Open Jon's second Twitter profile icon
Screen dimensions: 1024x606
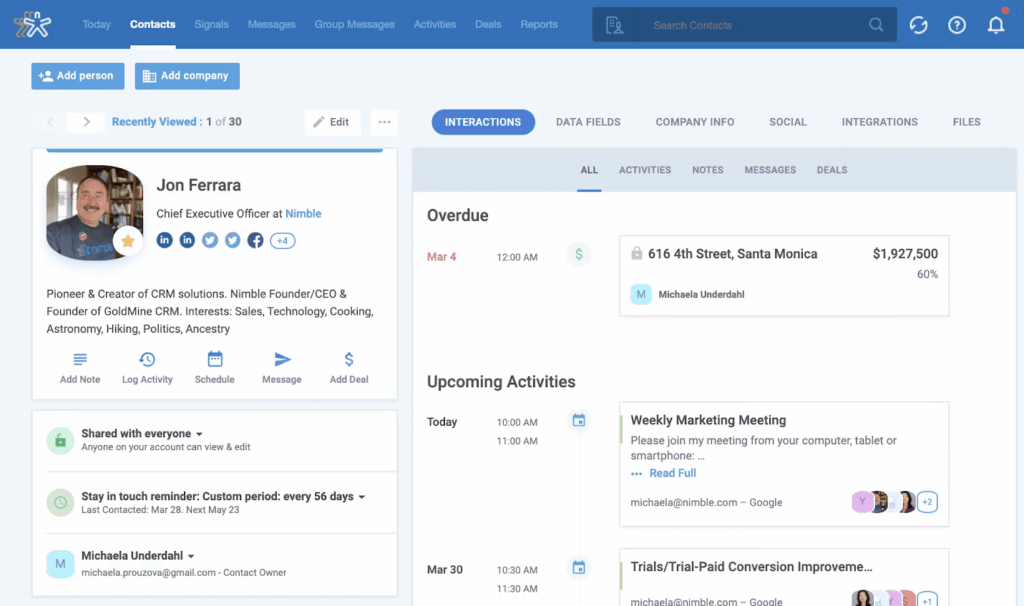tap(232, 240)
